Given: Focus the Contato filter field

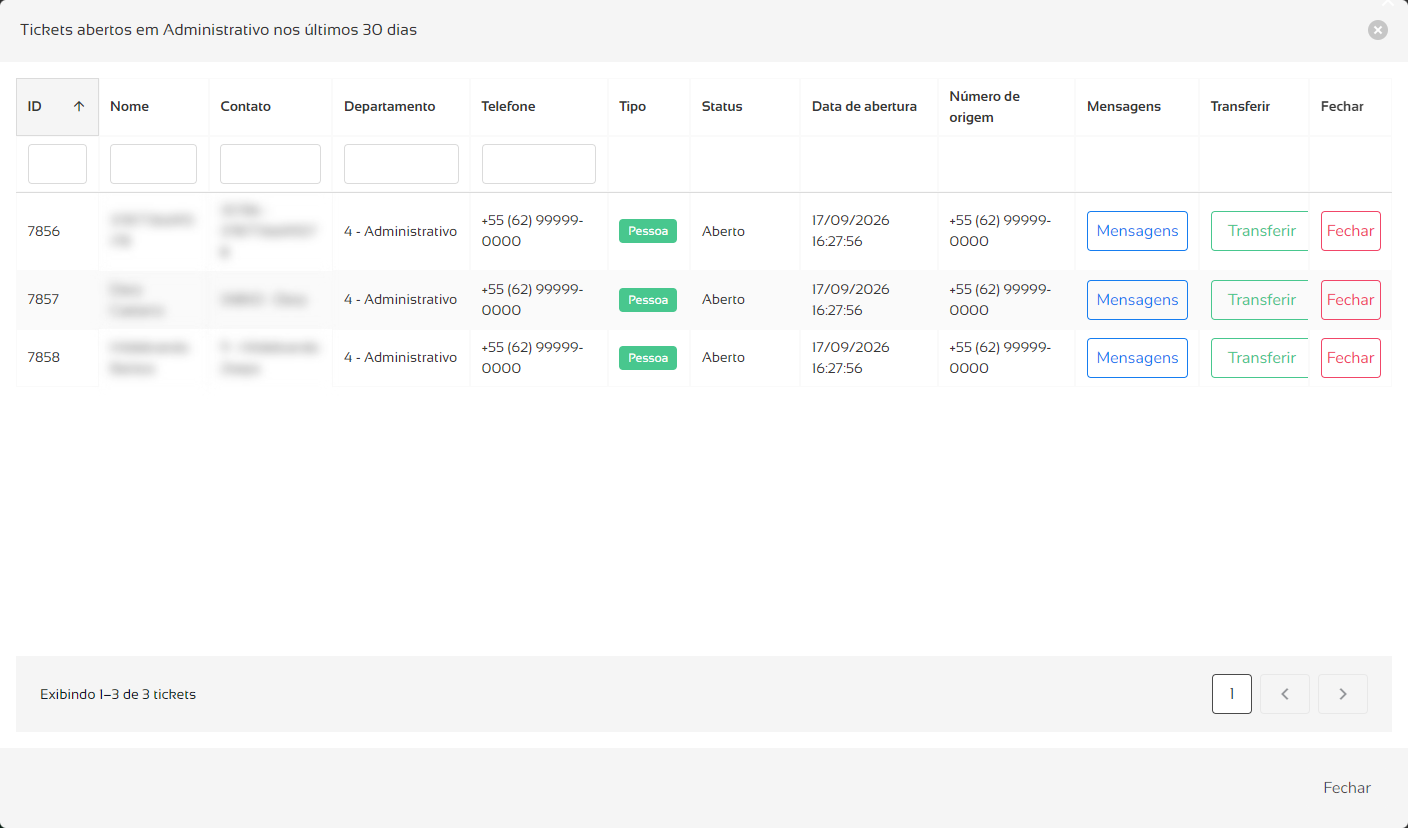Looking at the screenshot, I should 270,164.
